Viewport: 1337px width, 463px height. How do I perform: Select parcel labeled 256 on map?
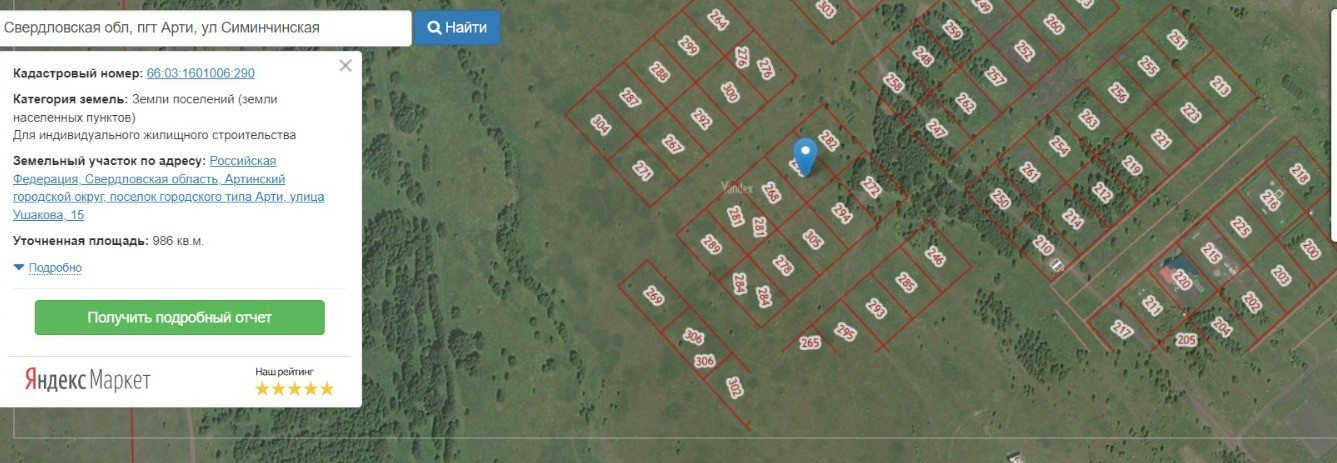point(1118,93)
